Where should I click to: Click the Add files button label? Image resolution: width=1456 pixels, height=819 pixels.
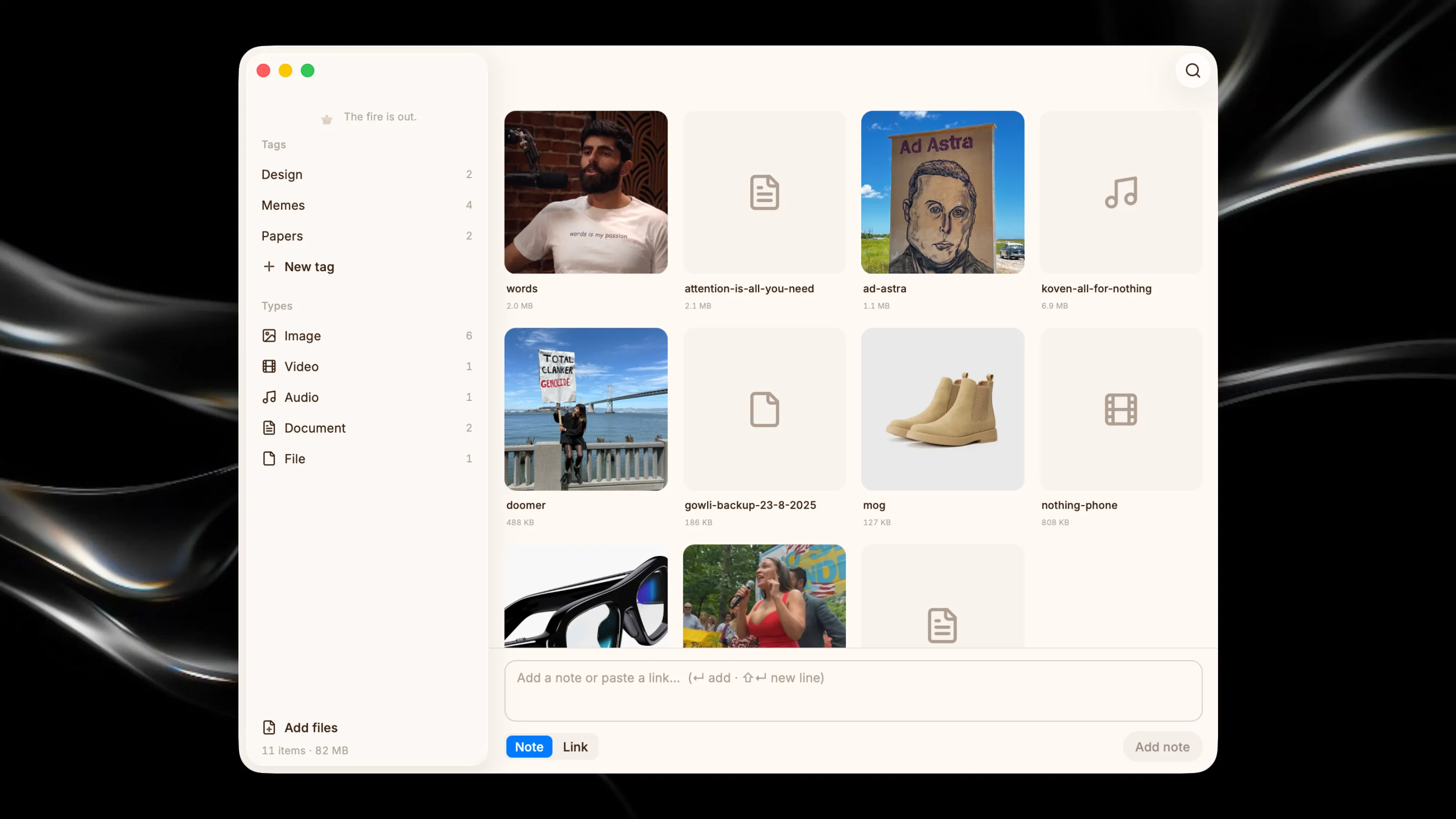pyautogui.click(x=311, y=728)
